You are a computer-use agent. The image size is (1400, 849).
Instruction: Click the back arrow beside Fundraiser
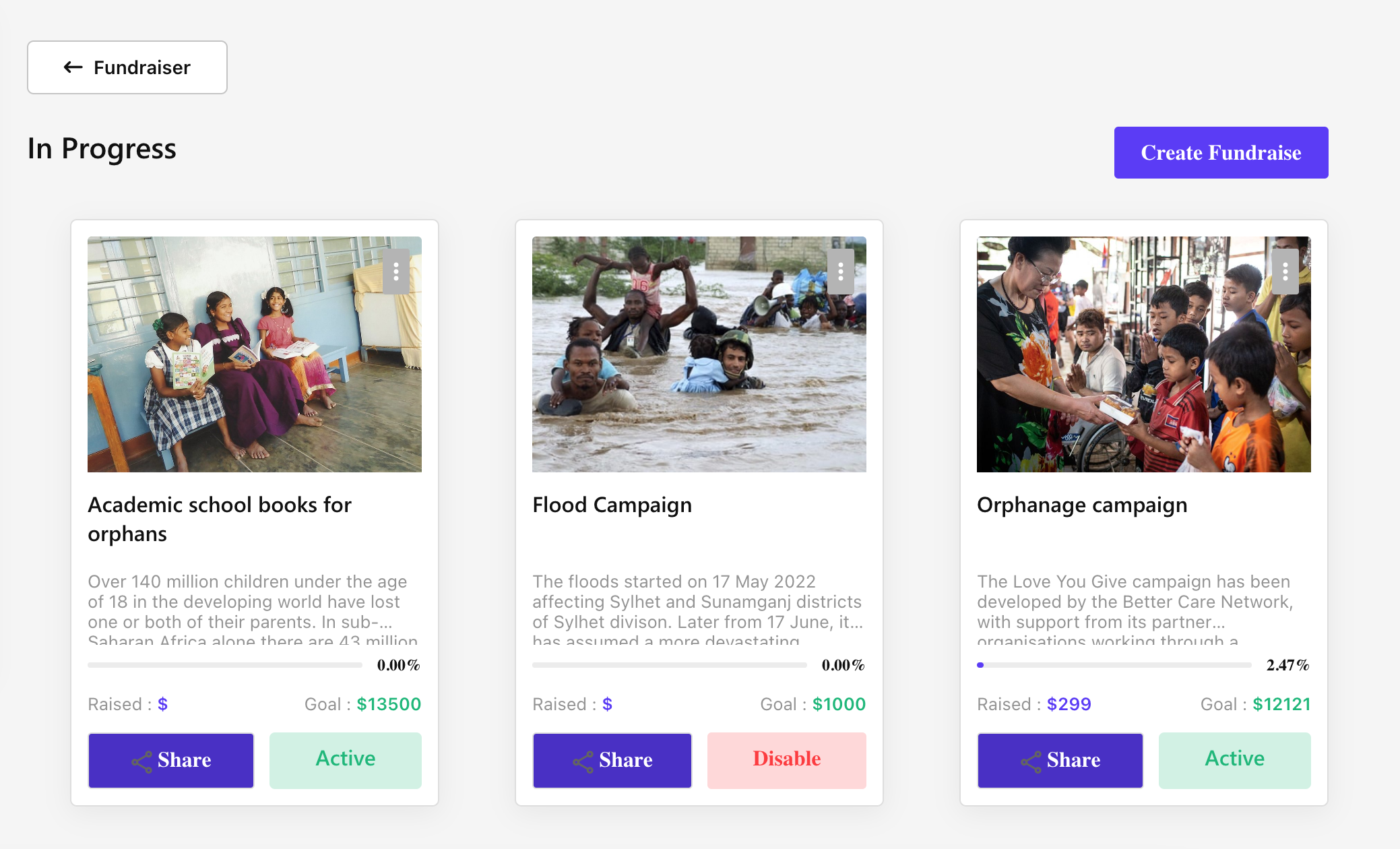pos(73,67)
